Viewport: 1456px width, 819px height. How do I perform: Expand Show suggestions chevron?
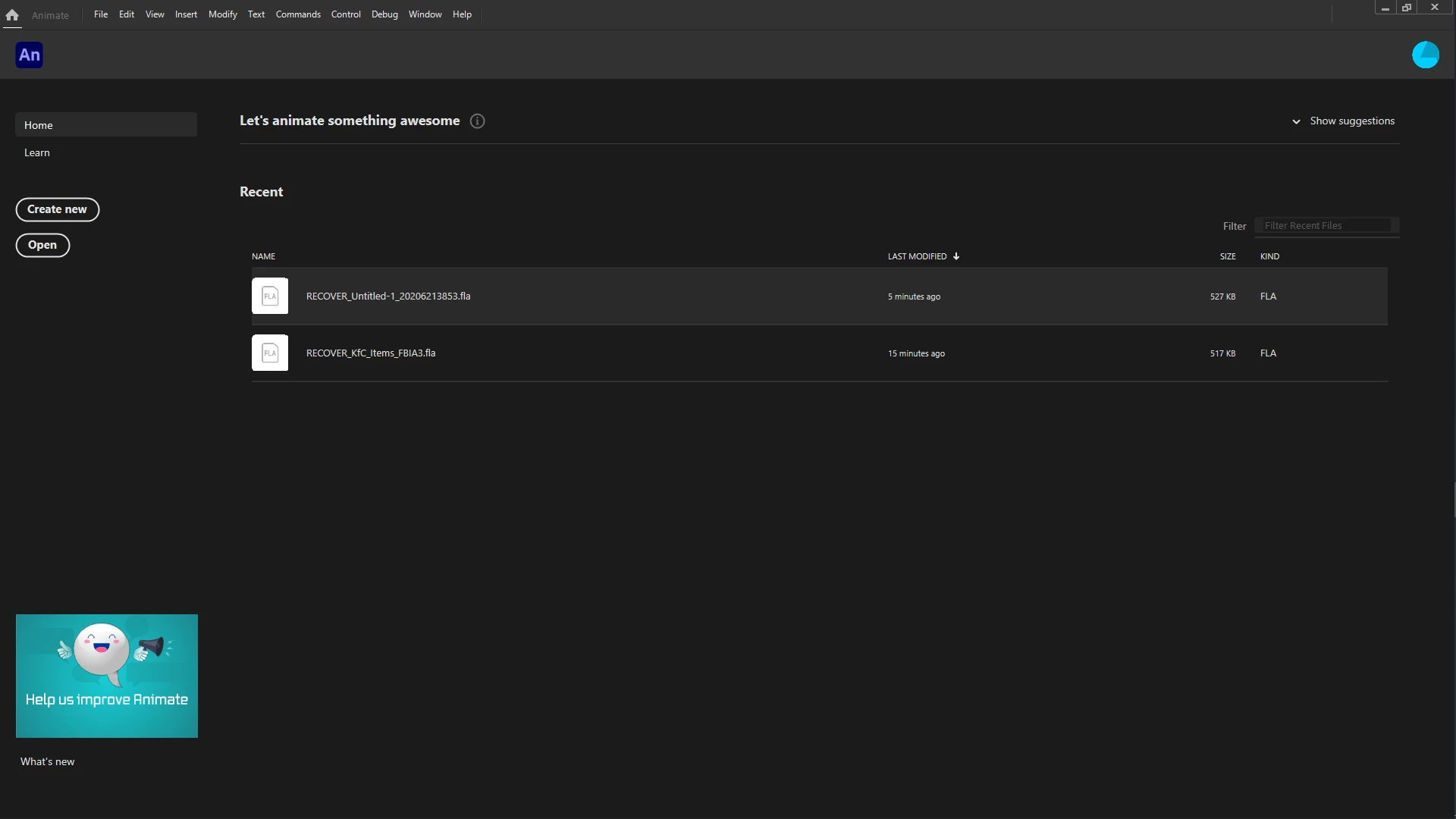[x=1296, y=121]
